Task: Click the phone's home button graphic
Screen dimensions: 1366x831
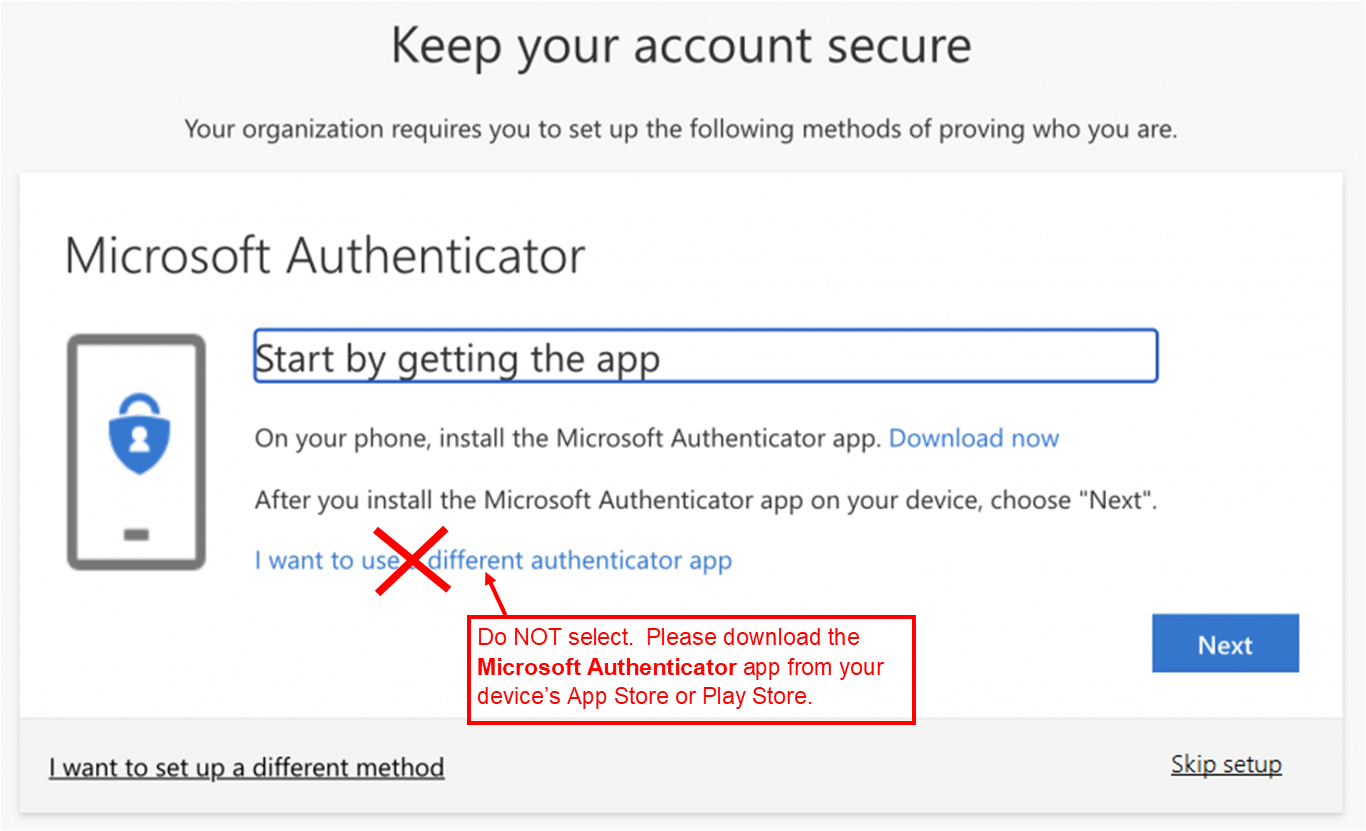Action: pos(135,536)
